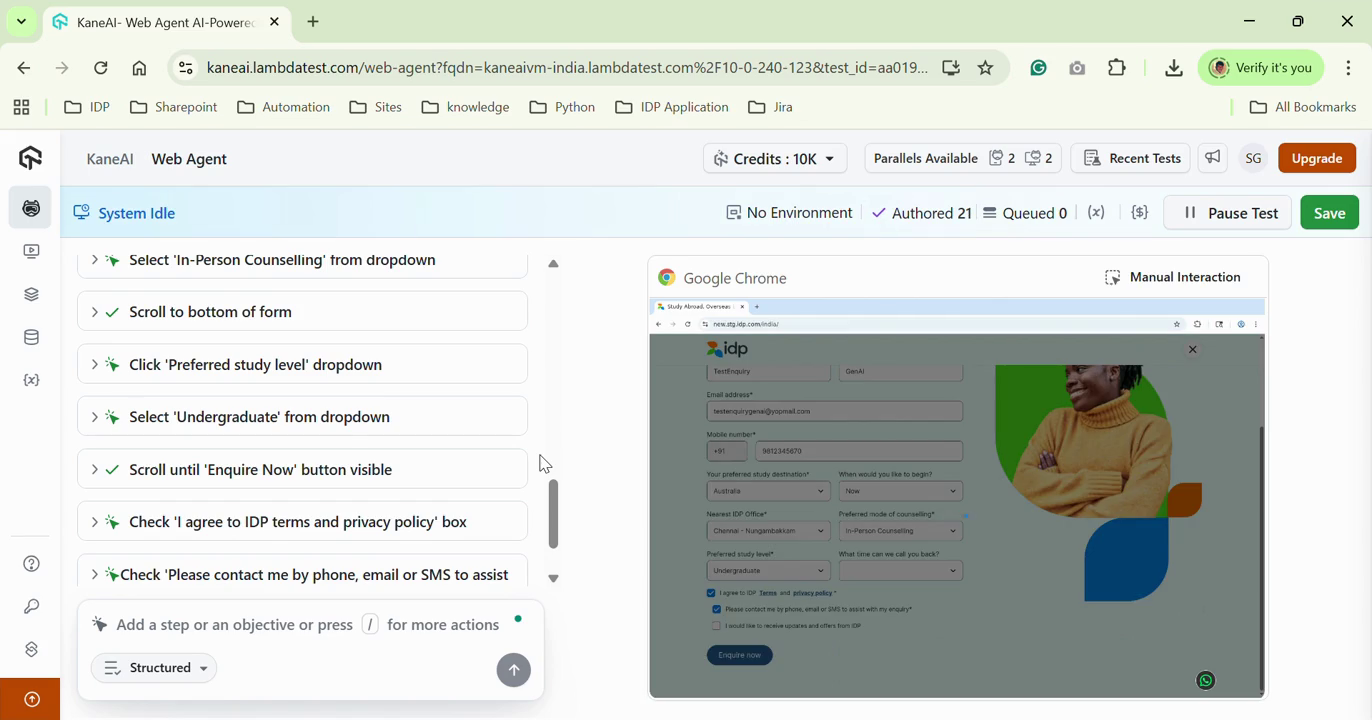This screenshot has height=720, width=1372.
Task: Switch to the KaneAI Web Agent browser tab
Action: [167, 22]
